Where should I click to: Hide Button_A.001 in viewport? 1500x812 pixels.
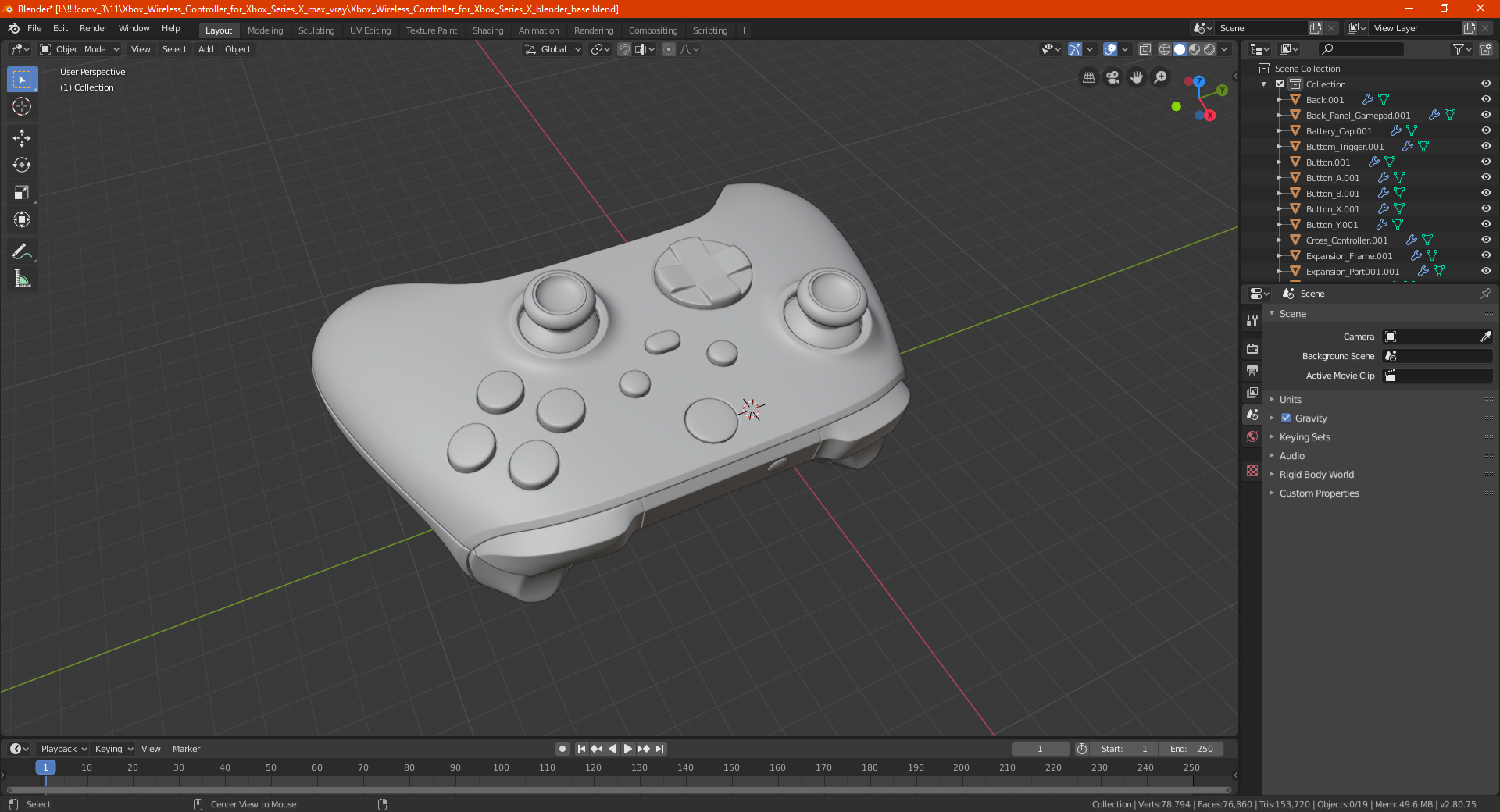pyautogui.click(x=1485, y=177)
